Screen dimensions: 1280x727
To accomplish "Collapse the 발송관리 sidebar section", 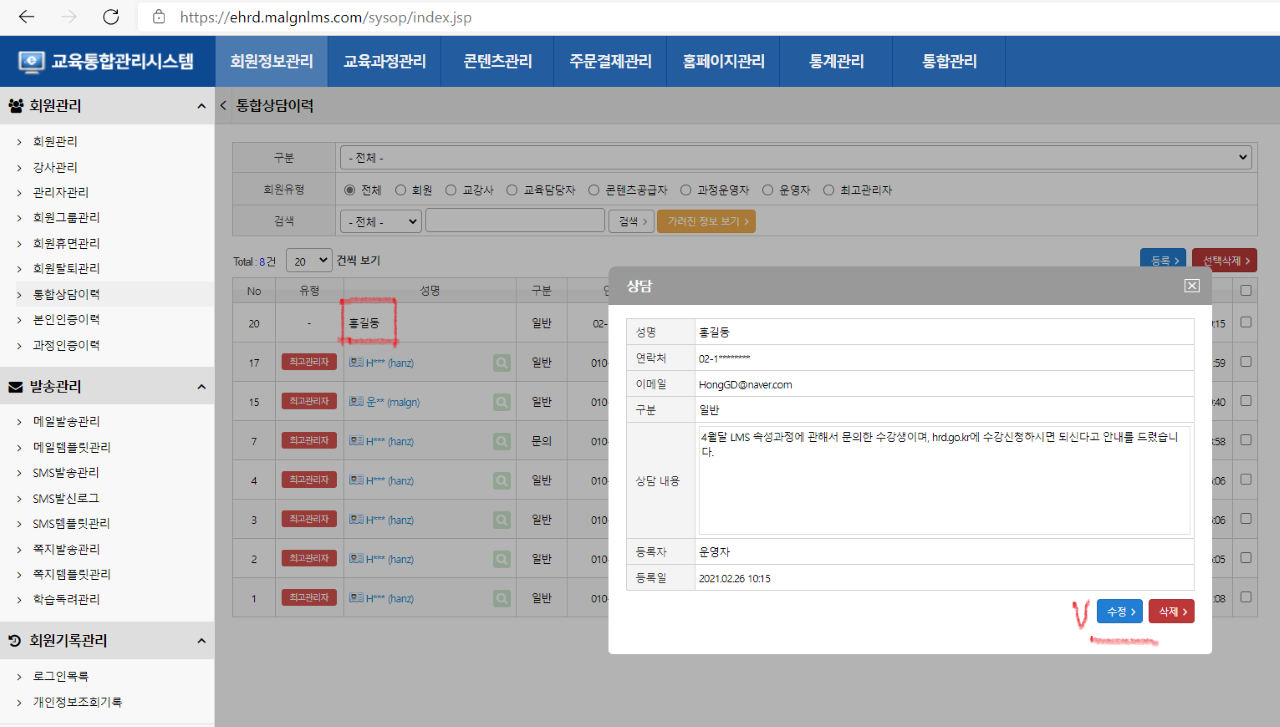I will point(201,387).
